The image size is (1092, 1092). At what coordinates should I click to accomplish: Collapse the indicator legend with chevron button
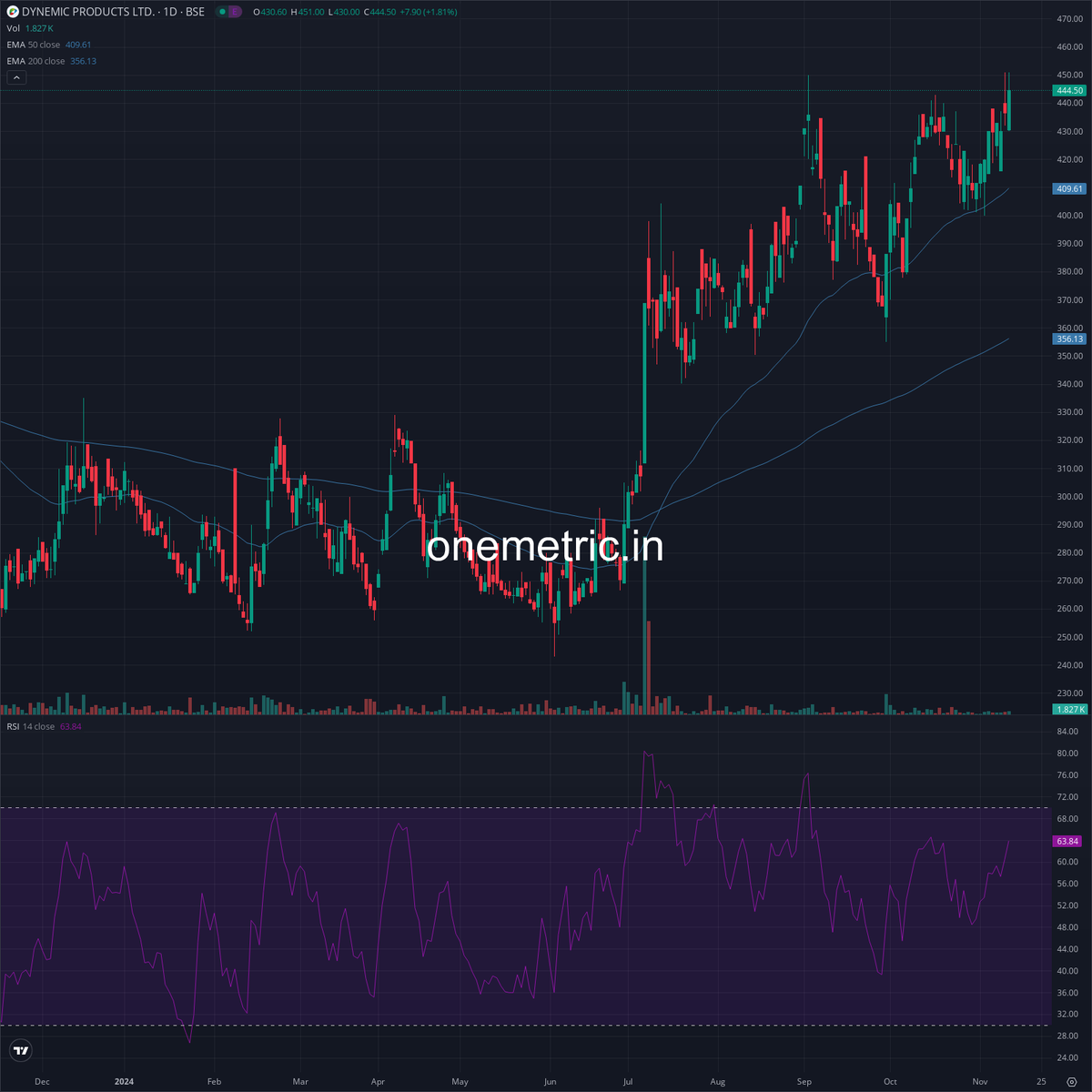coord(16,77)
